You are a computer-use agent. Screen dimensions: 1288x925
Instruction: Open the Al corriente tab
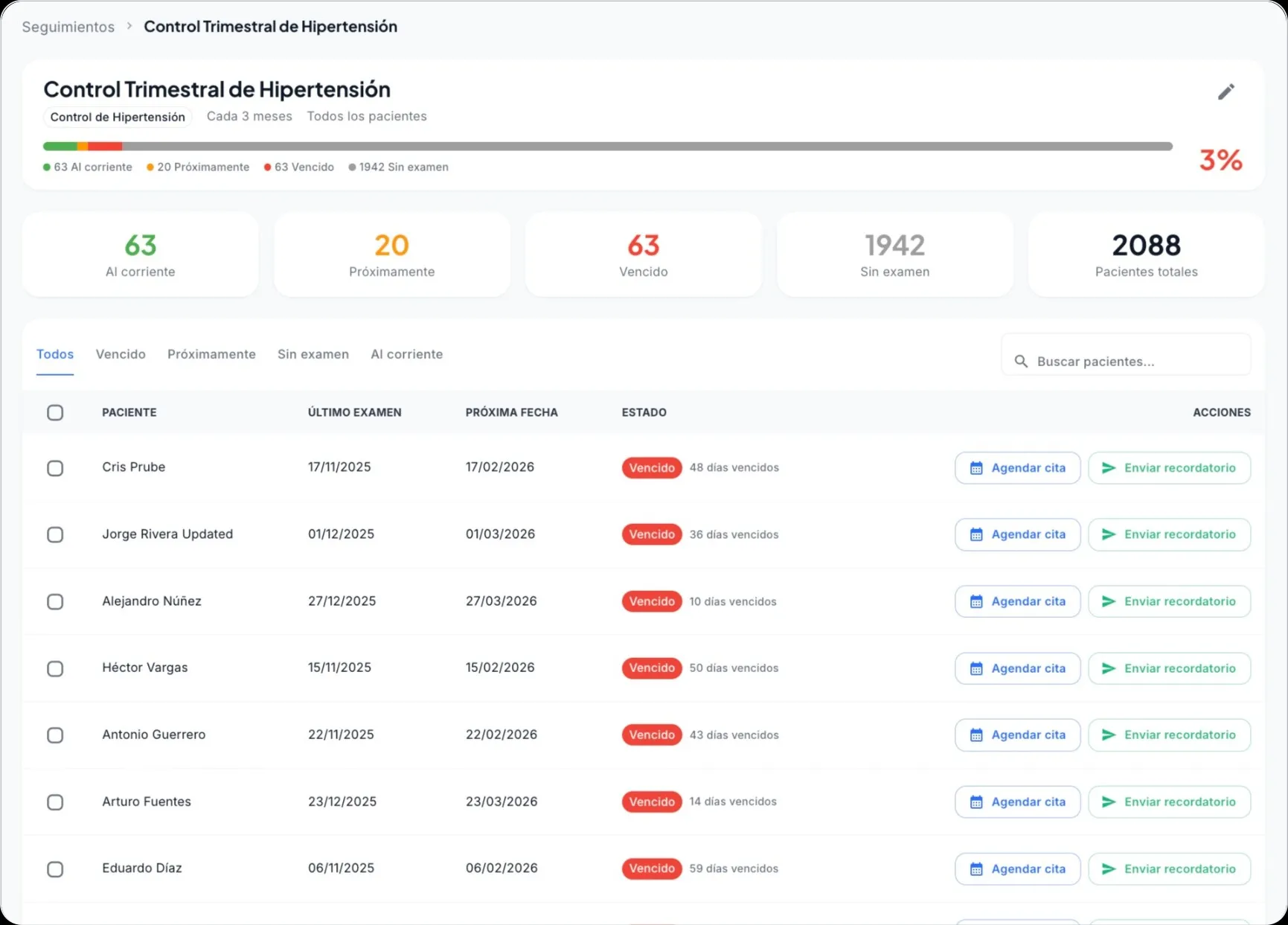point(407,354)
